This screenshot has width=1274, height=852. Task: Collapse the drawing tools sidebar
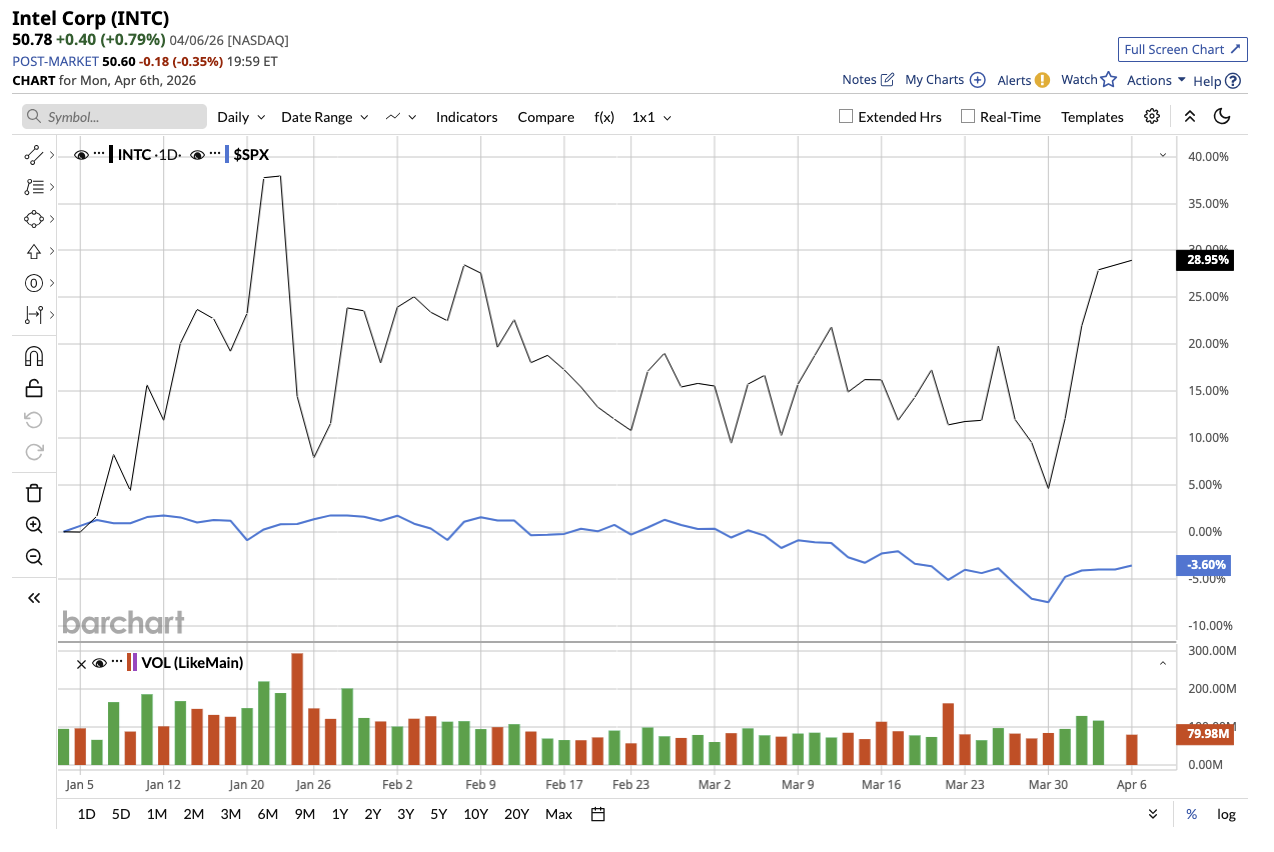34,598
